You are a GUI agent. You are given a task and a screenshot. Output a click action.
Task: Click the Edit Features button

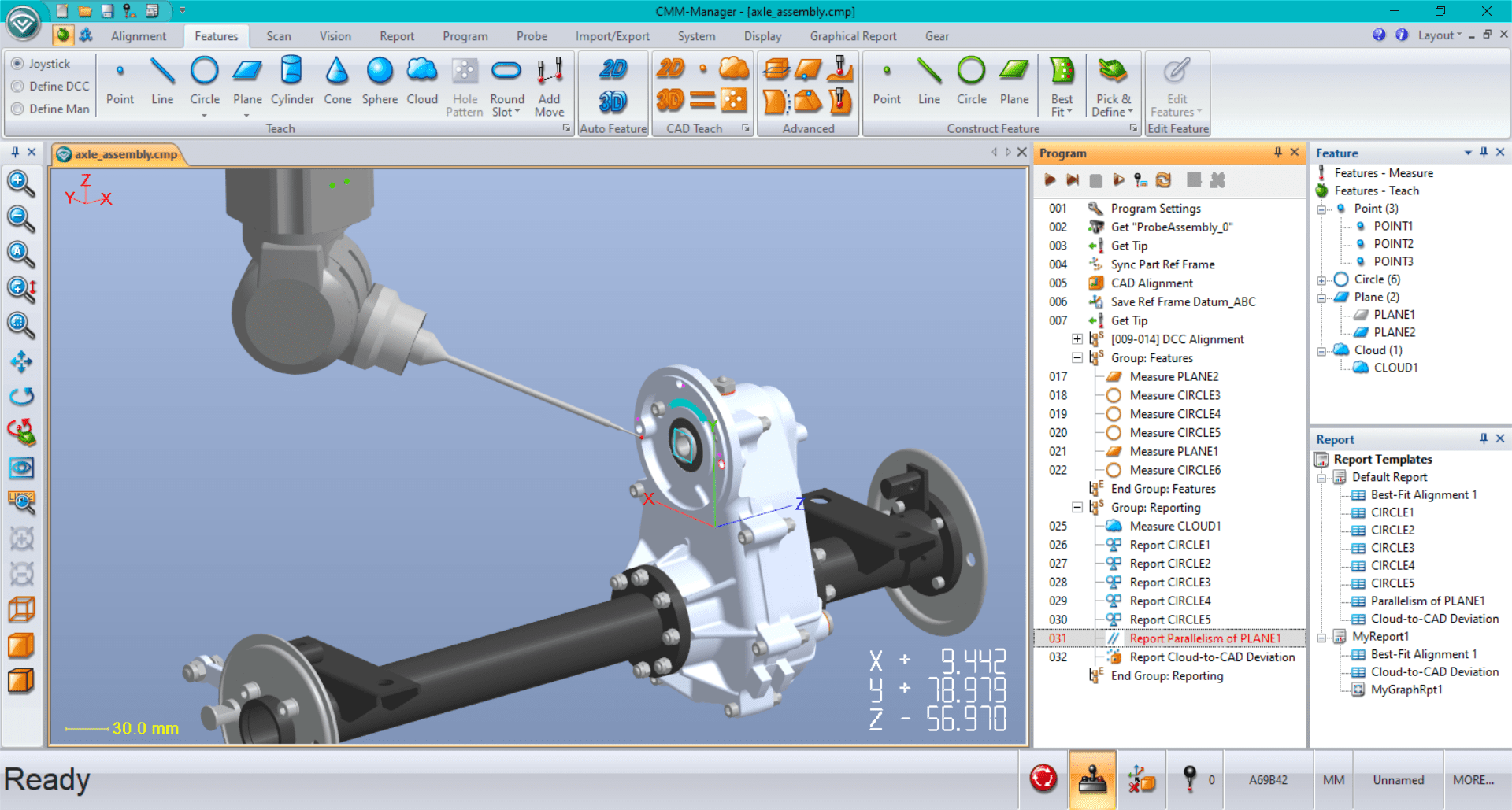point(1176,85)
